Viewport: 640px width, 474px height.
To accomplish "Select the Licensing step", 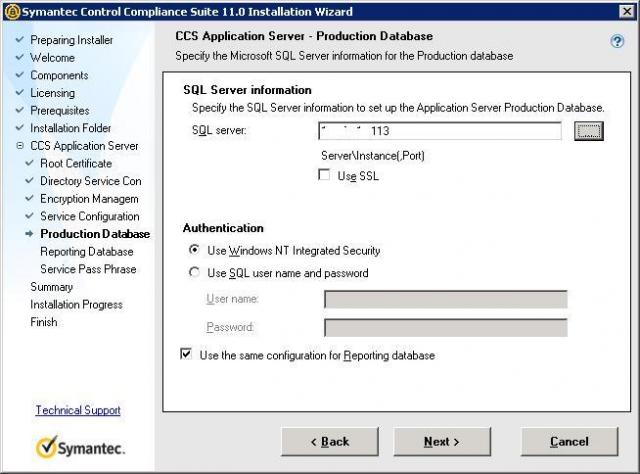I will (x=52, y=93).
